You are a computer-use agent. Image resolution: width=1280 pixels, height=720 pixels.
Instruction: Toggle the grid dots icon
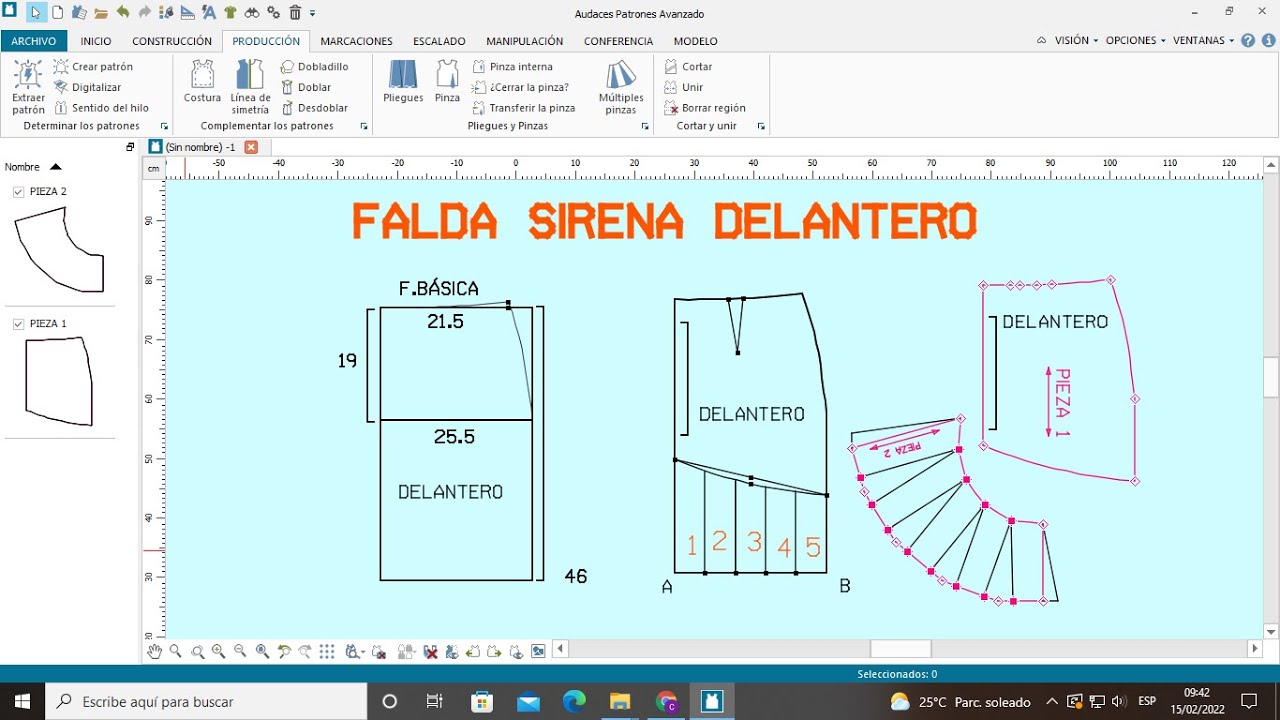pos(327,651)
